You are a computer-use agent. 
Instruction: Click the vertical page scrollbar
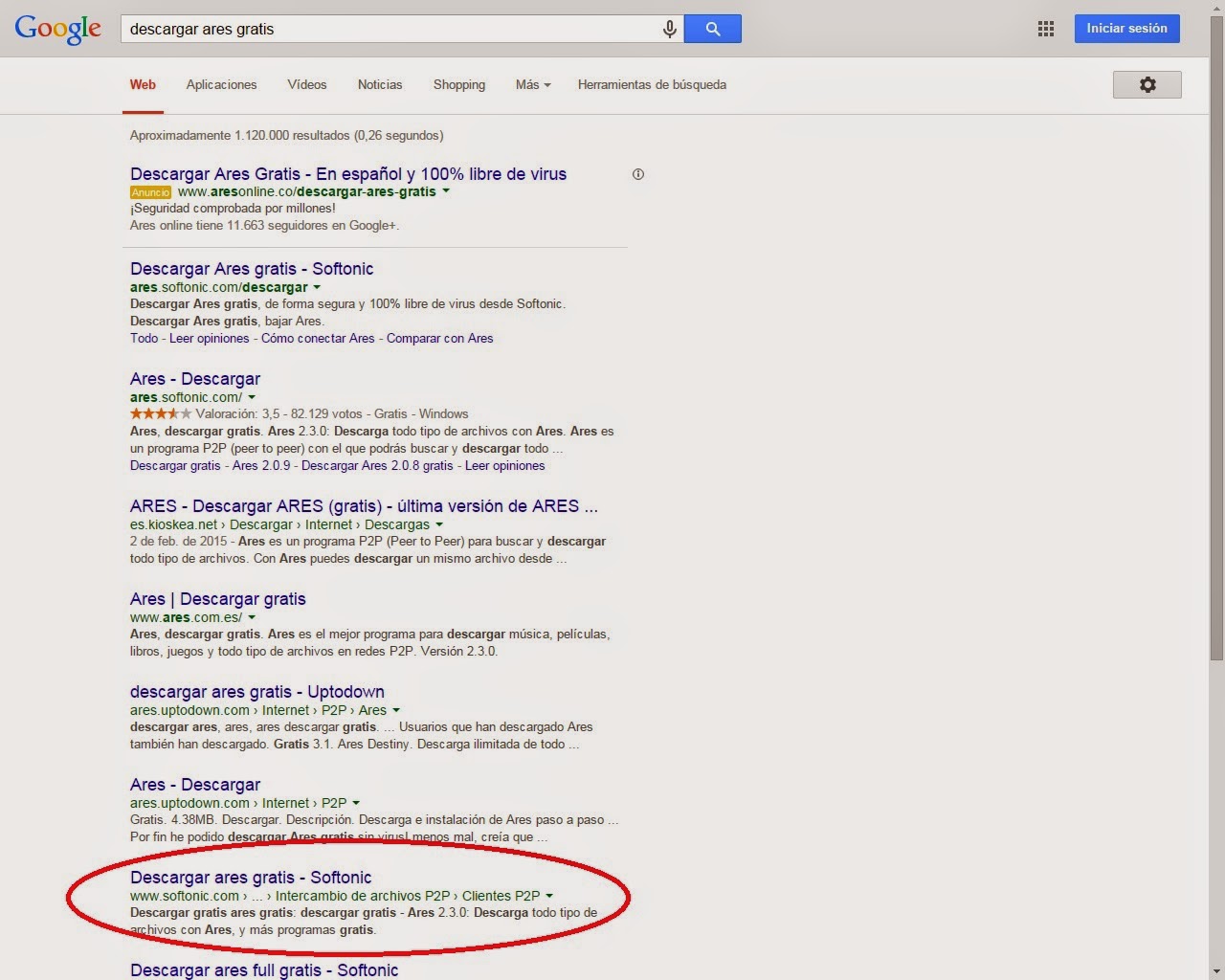point(1216,340)
